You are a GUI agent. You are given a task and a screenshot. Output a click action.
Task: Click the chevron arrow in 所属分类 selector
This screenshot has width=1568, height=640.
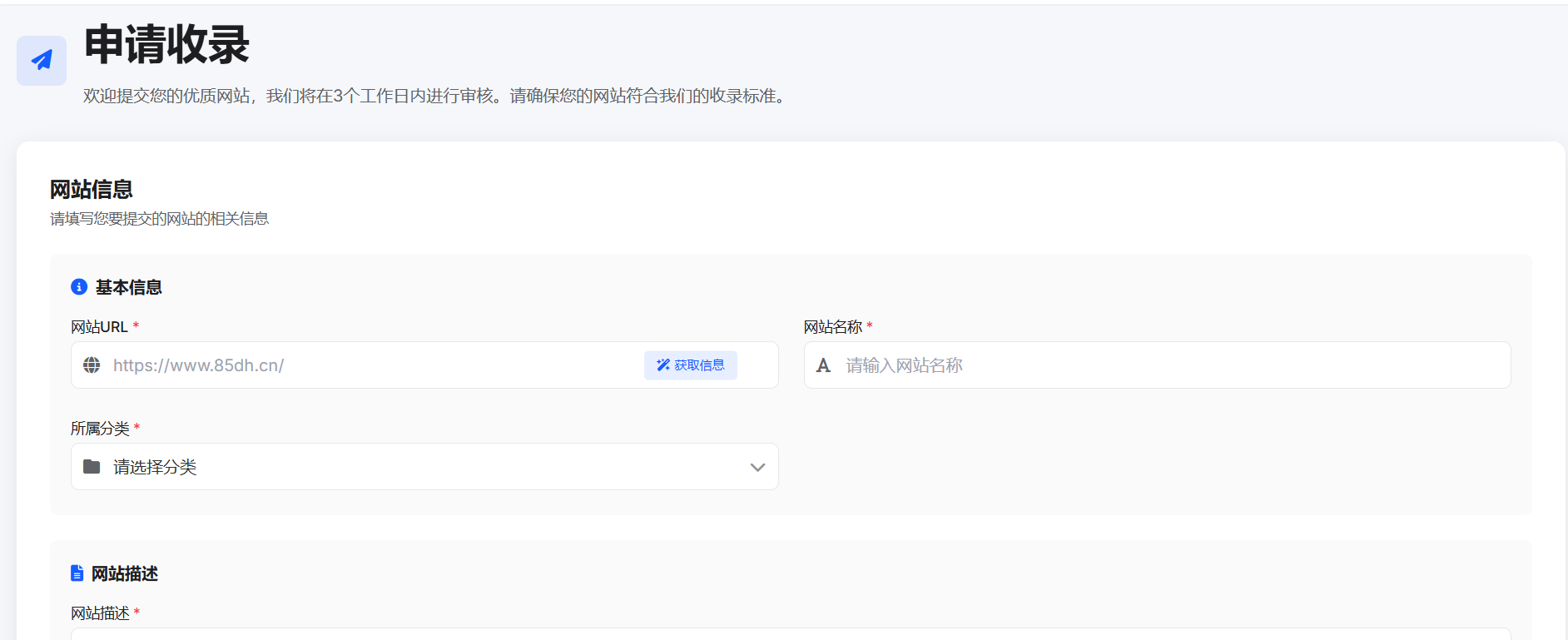pos(757,467)
